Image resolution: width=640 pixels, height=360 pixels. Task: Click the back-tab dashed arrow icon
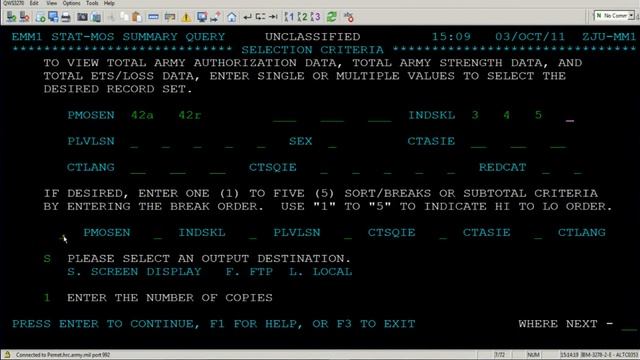[260, 17]
